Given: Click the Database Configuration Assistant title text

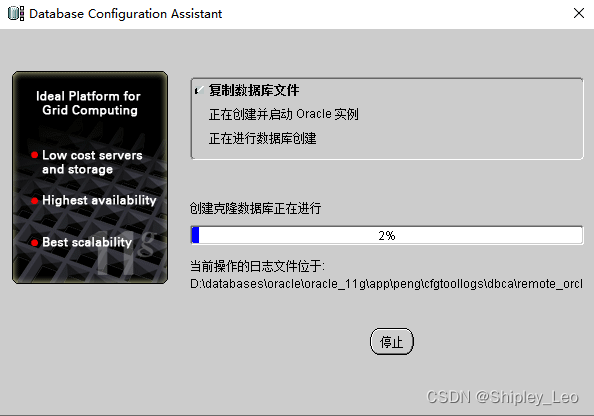Looking at the screenshot, I should tap(125, 14).
